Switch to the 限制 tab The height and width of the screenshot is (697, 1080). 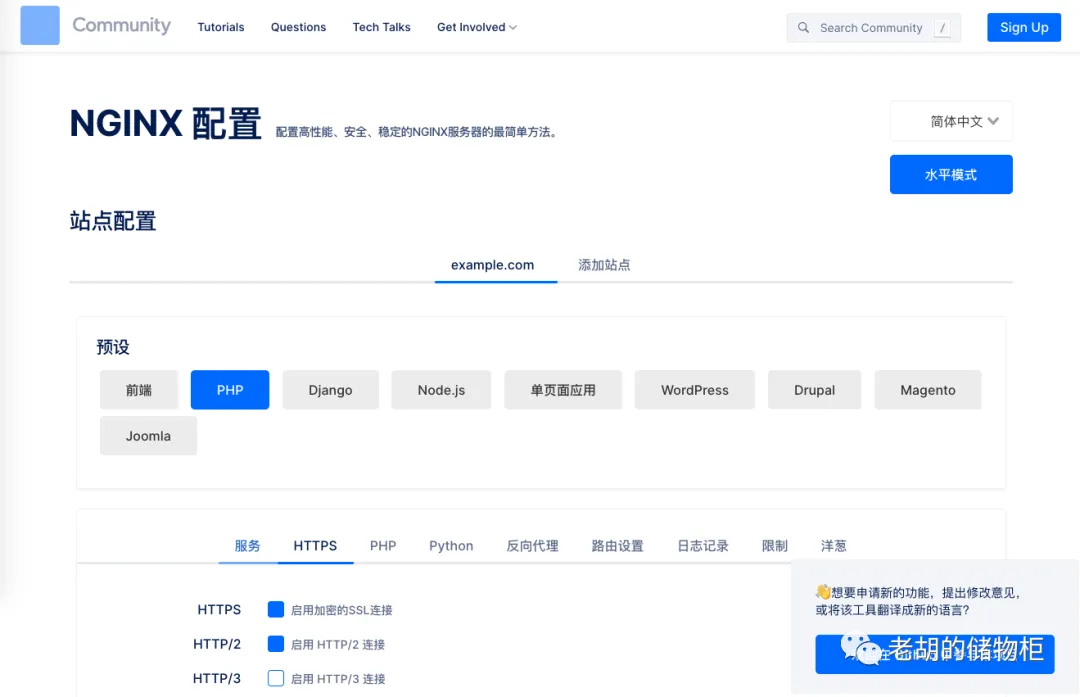774,546
